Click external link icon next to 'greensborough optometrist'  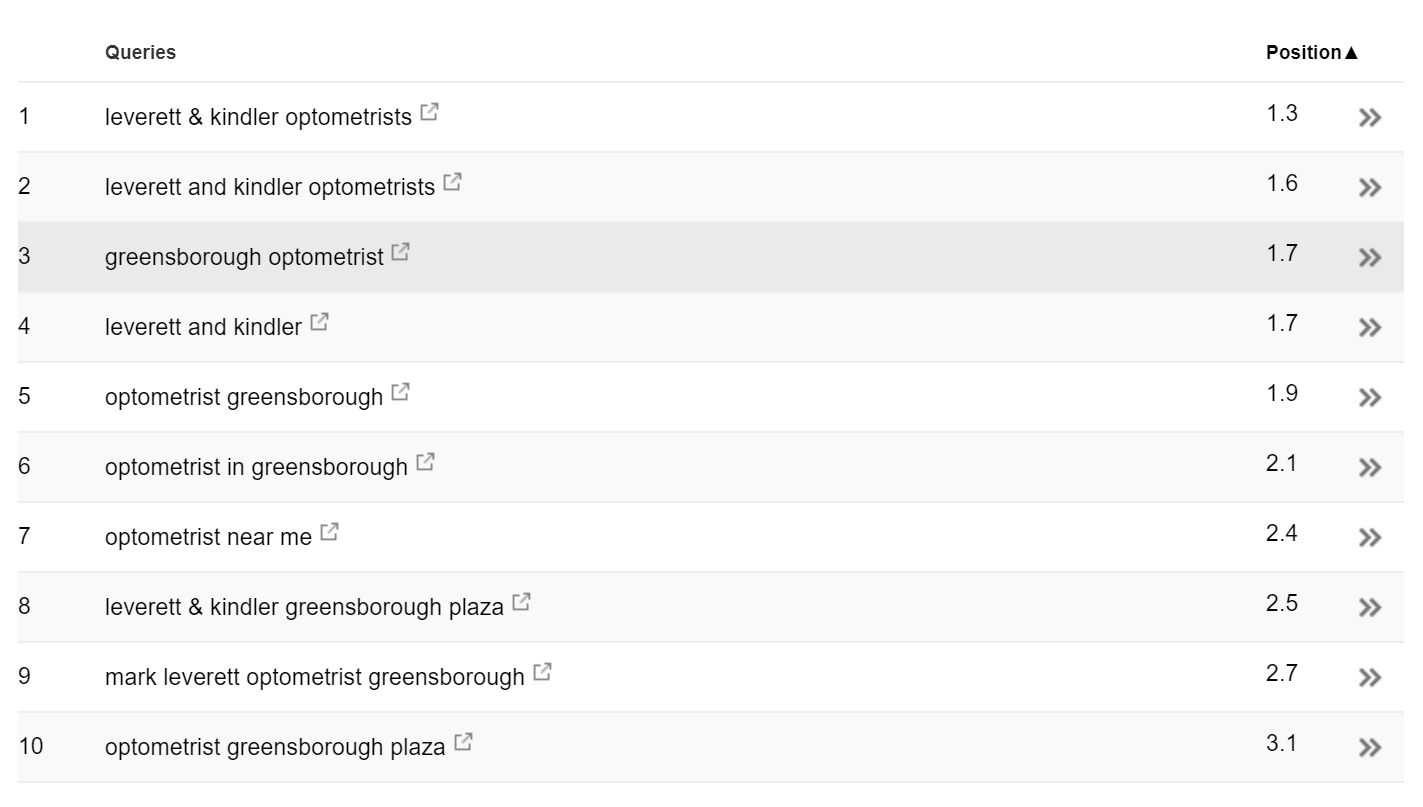pos(401,253)
